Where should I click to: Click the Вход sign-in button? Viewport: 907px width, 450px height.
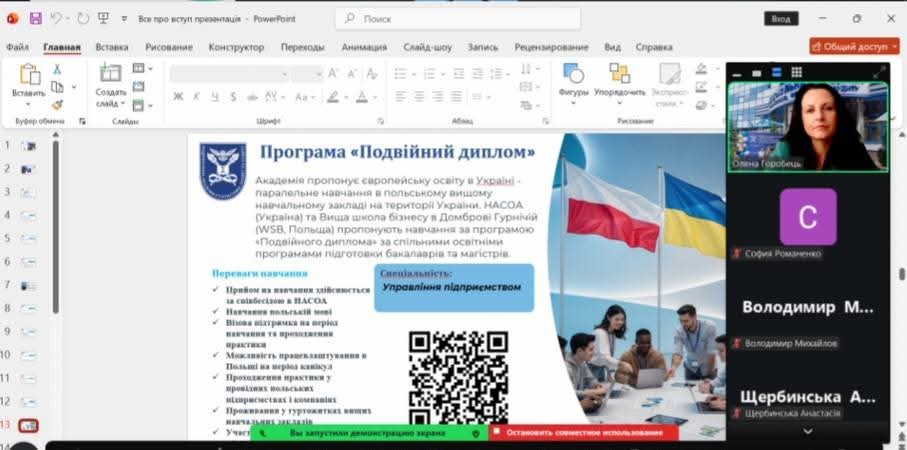point(781,18)
